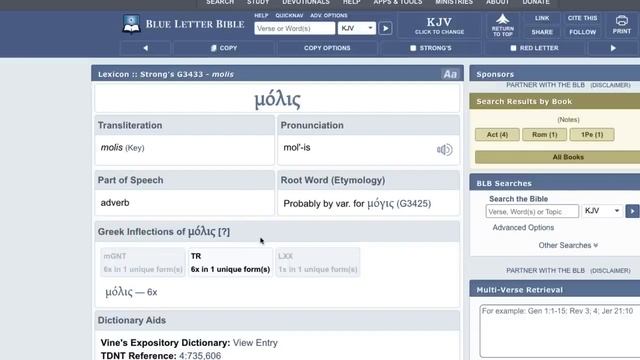The image size is (640, 360).
Task: Focus the Multi-Verse Retrieval text area
Action: [560, 331]
